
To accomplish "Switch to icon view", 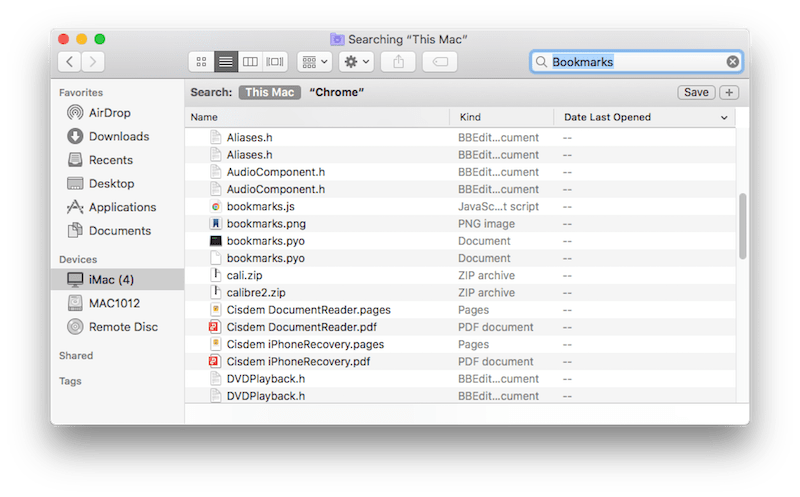I will point(202,62).
